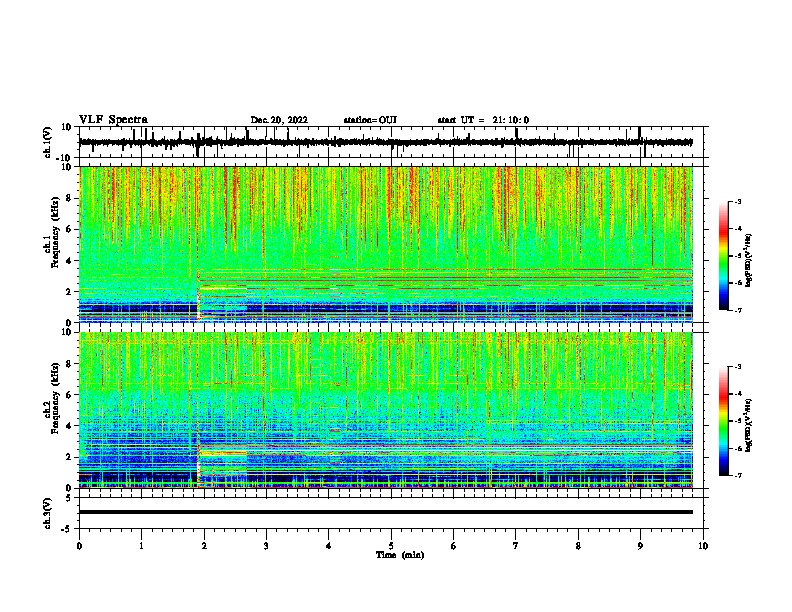Click the "1" tick on the time axis

(141, 546)
